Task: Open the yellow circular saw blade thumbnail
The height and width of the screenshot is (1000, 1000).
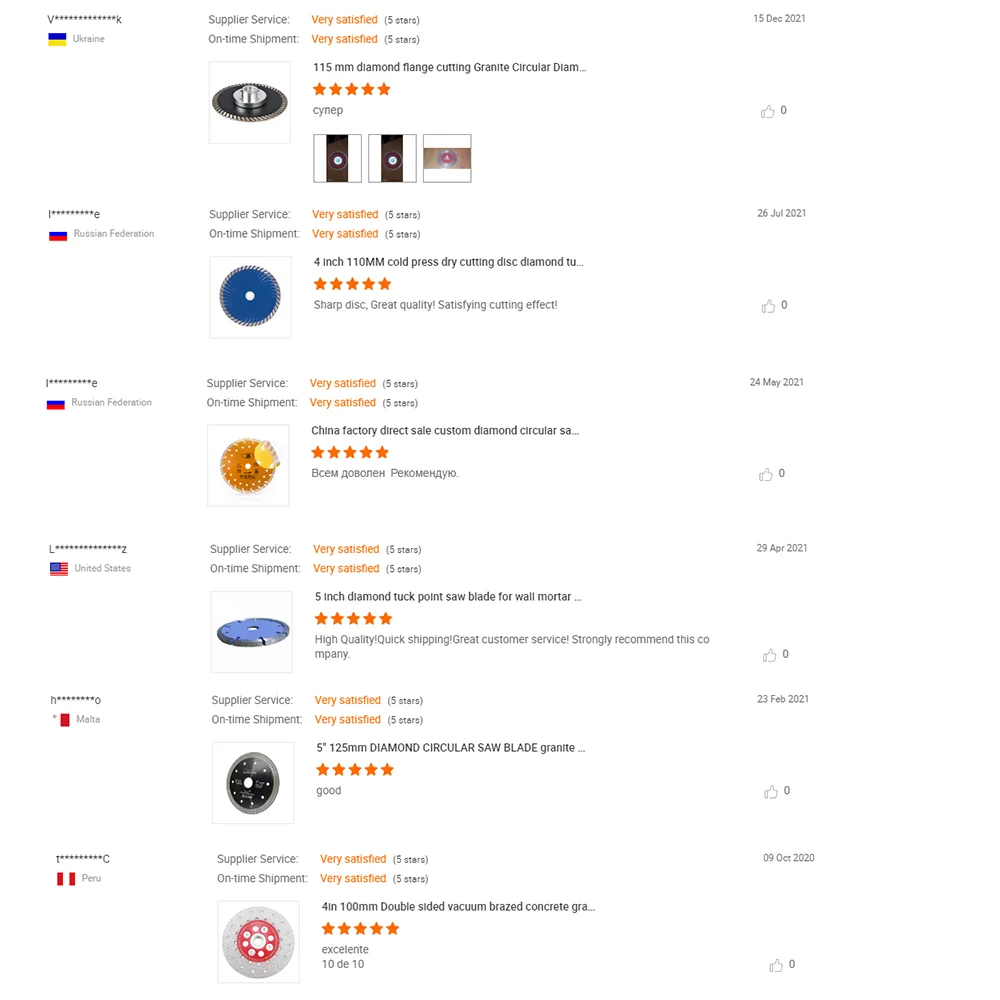Action: pyautogui.click(x=248, y=465)
